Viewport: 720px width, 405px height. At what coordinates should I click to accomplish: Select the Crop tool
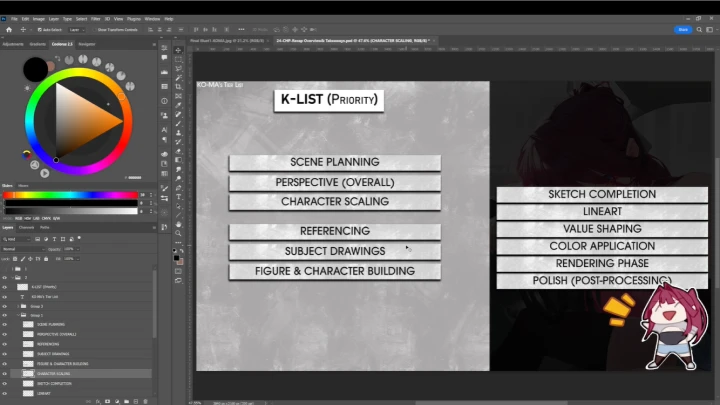pos(179,87)
